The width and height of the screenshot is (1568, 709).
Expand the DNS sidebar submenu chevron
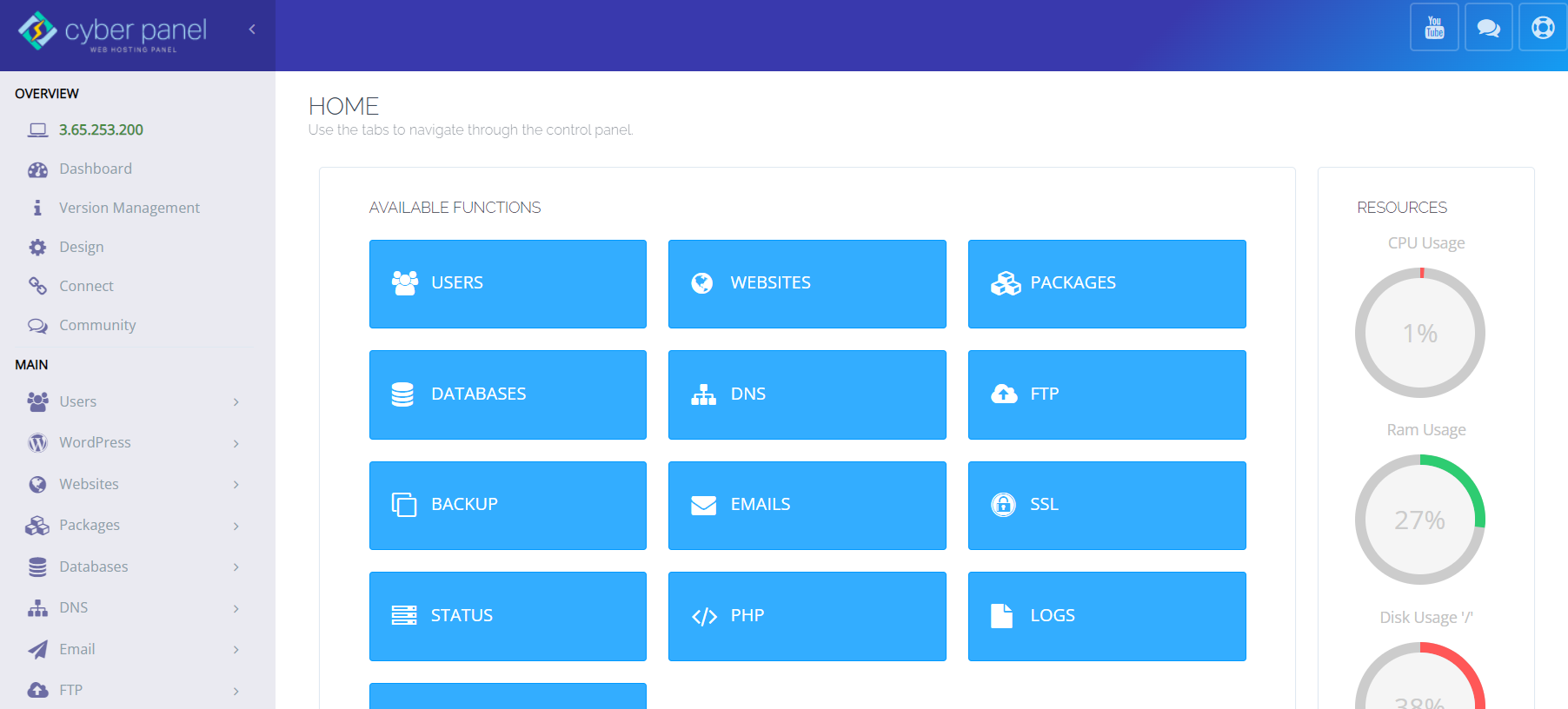[x=236, y=608]
